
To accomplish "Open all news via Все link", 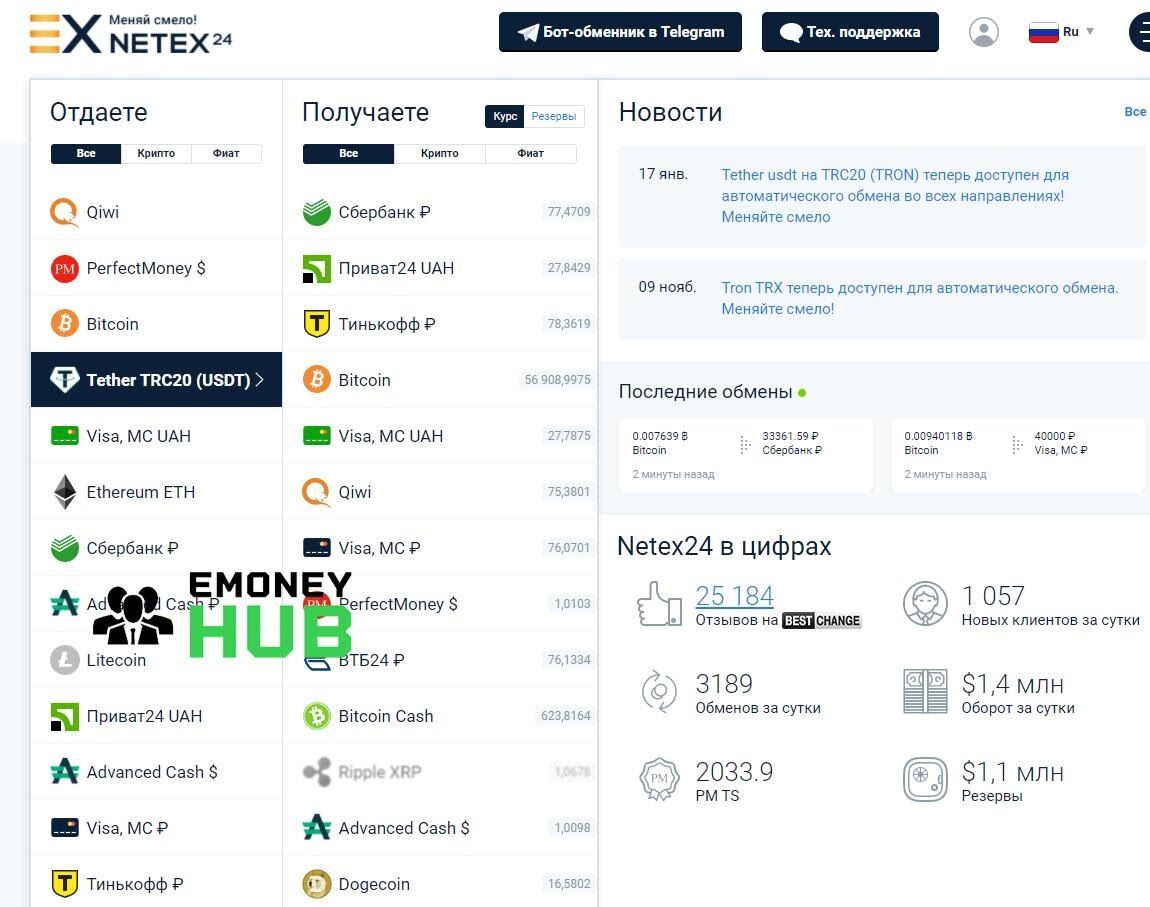I will (1135, 111).
